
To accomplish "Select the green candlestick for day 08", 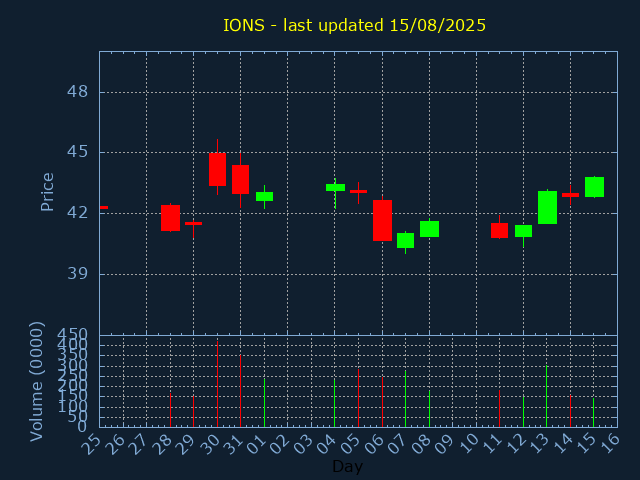I will (429, 229).
